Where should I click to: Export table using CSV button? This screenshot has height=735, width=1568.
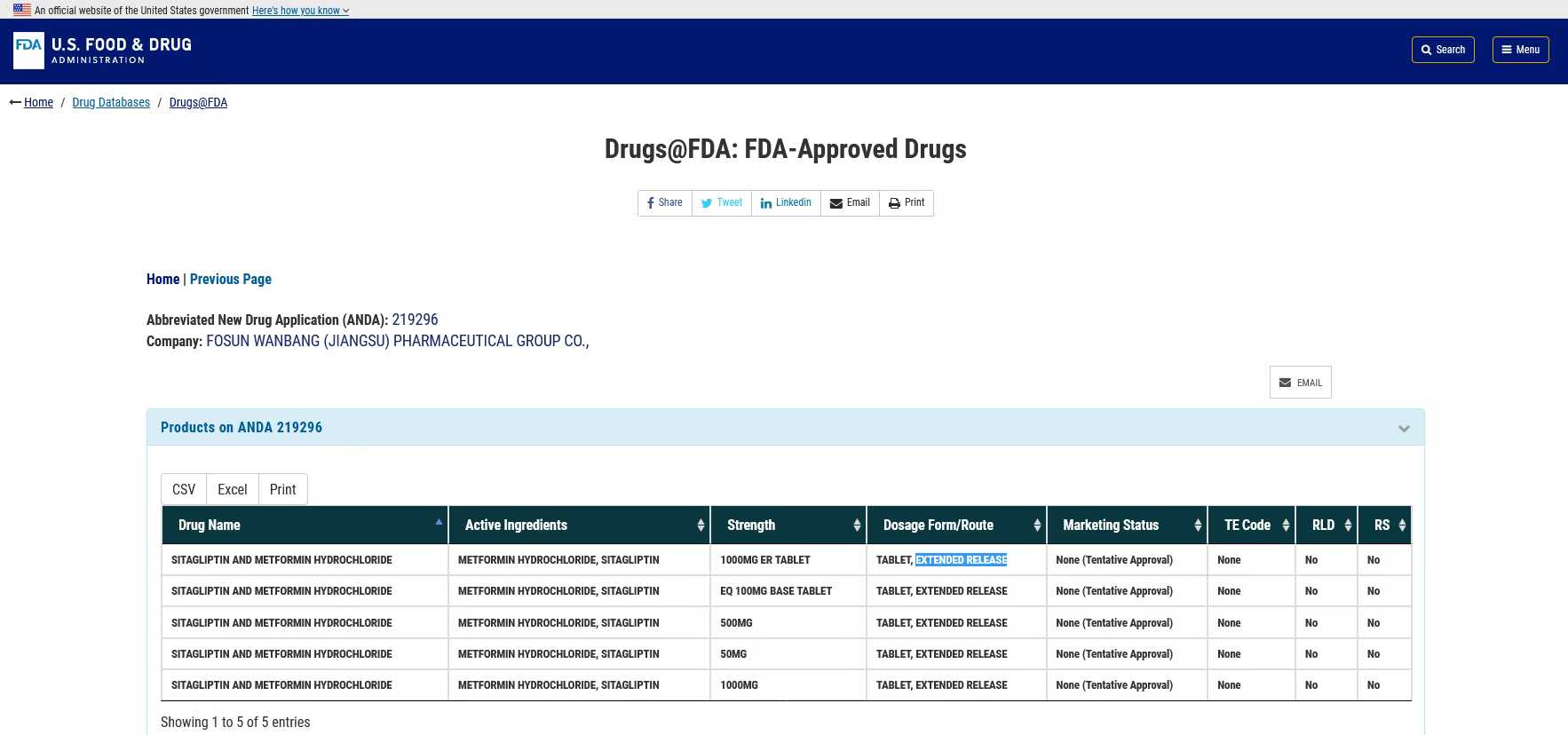click(x=184, y=490)
